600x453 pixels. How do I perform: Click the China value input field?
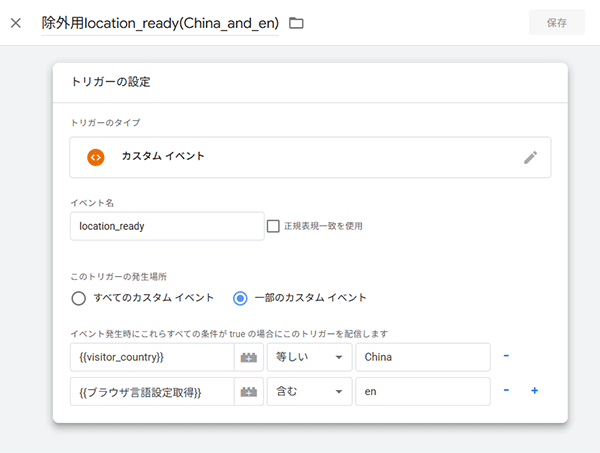tap(422, 357)
